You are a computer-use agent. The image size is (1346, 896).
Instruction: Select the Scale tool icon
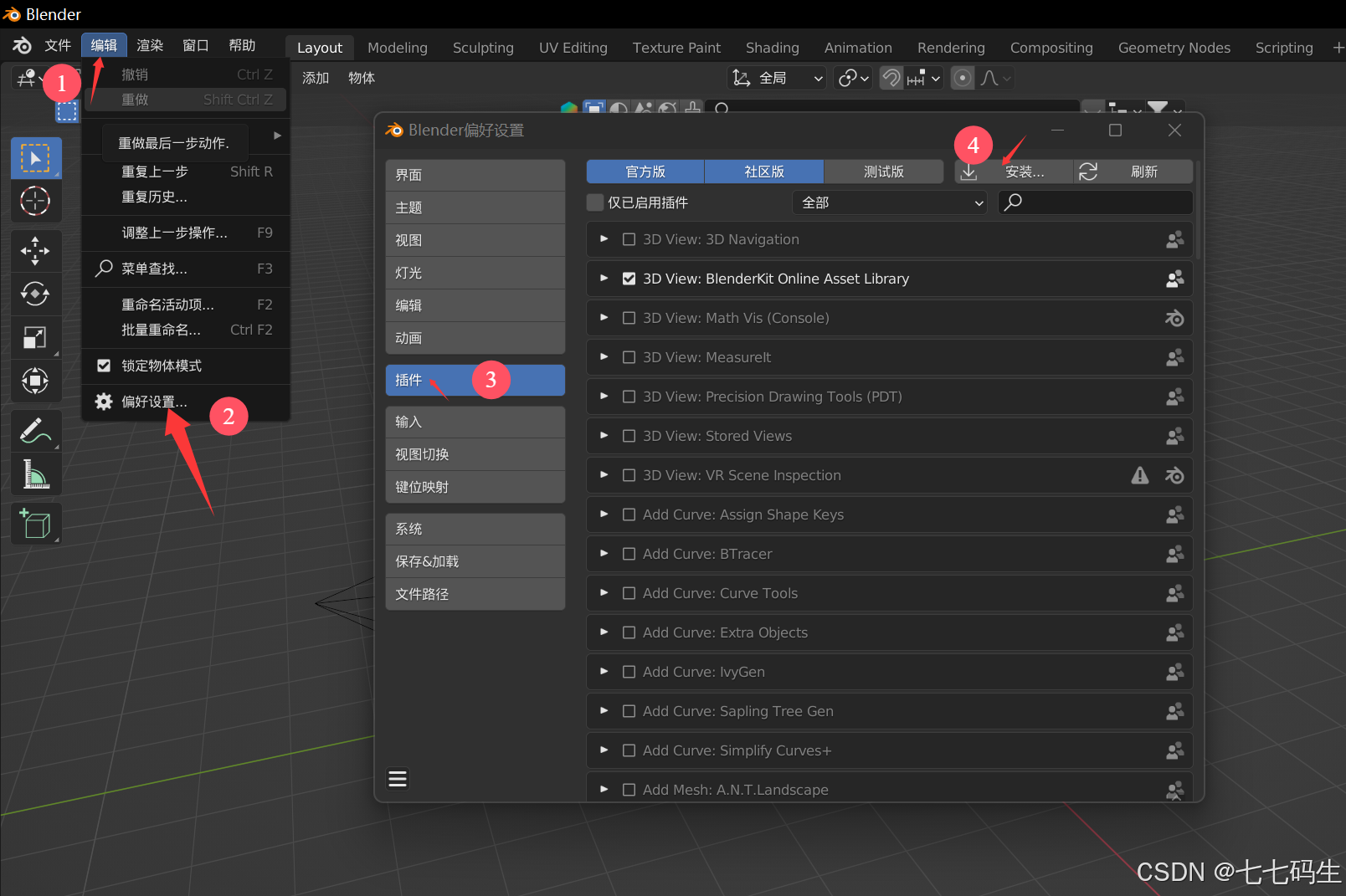click(x=35, y=337)
